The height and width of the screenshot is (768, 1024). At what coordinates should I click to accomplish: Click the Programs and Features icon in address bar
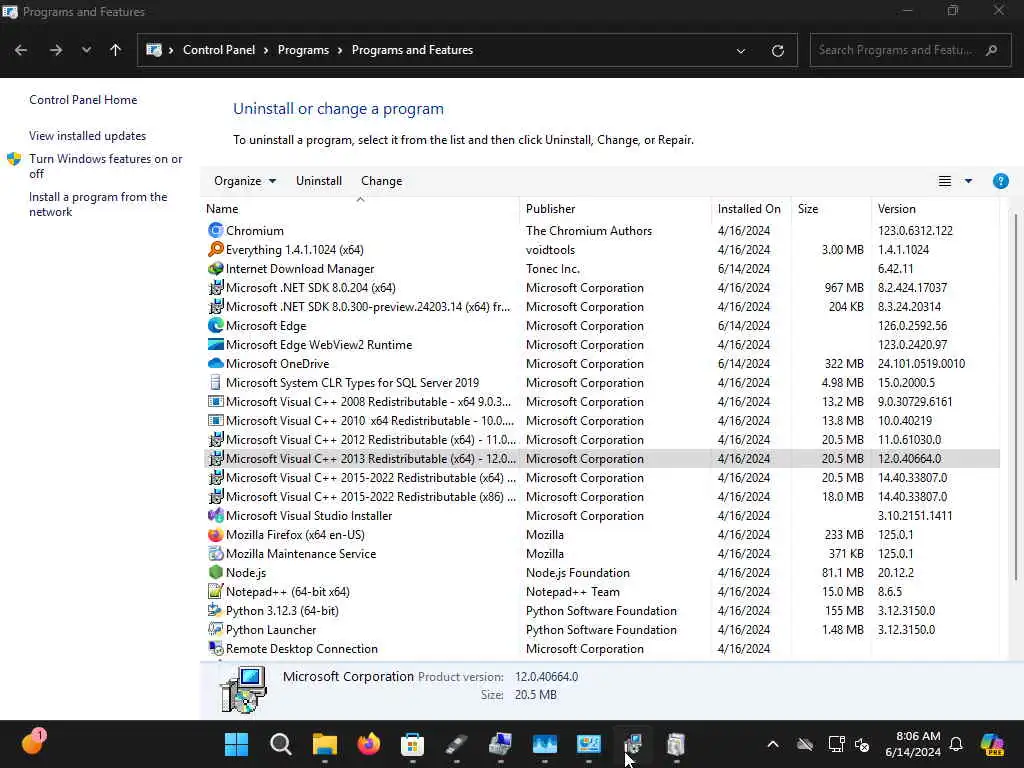point(154,50)
